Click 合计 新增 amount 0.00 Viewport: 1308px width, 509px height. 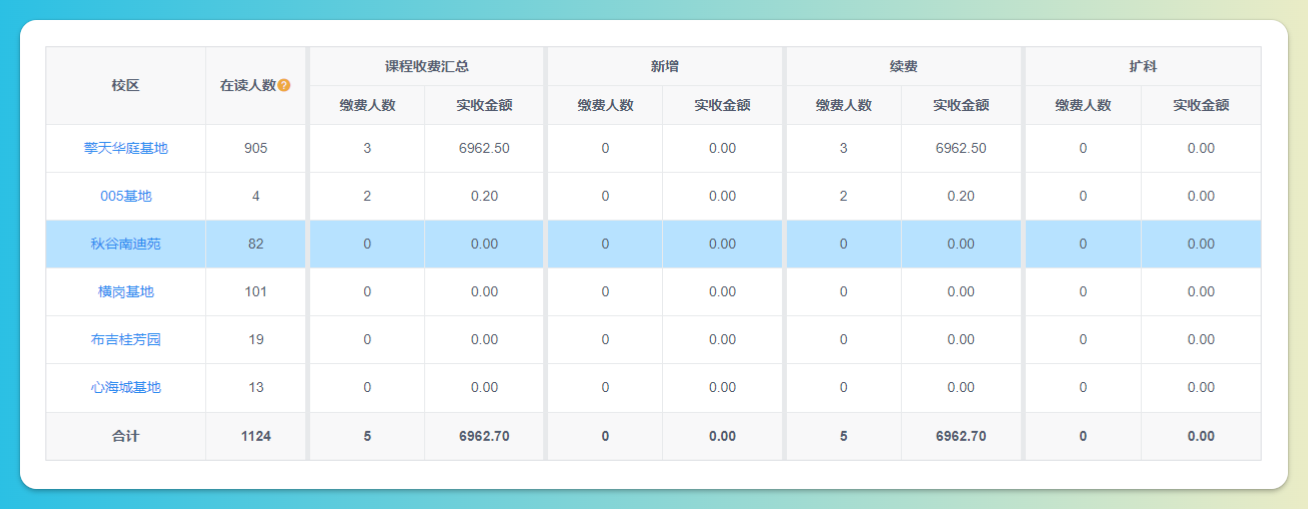[x=723, y=436]
